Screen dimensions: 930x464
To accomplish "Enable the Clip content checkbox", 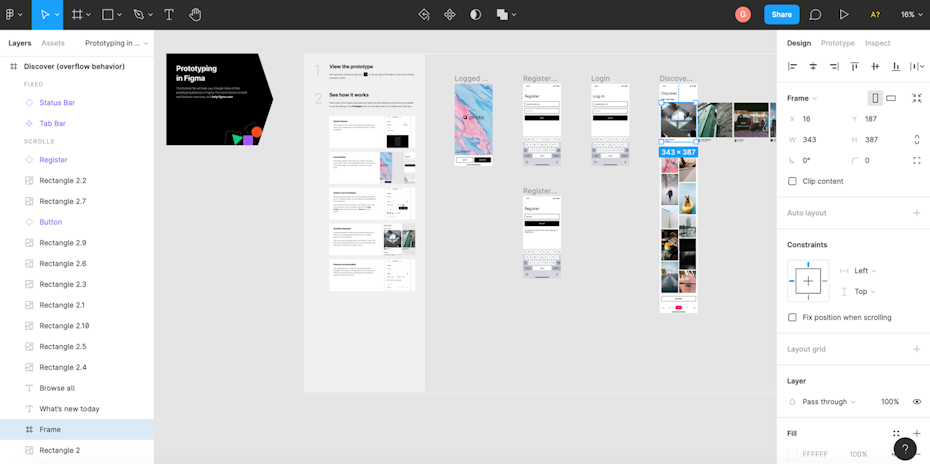I will tap(793, 181).
